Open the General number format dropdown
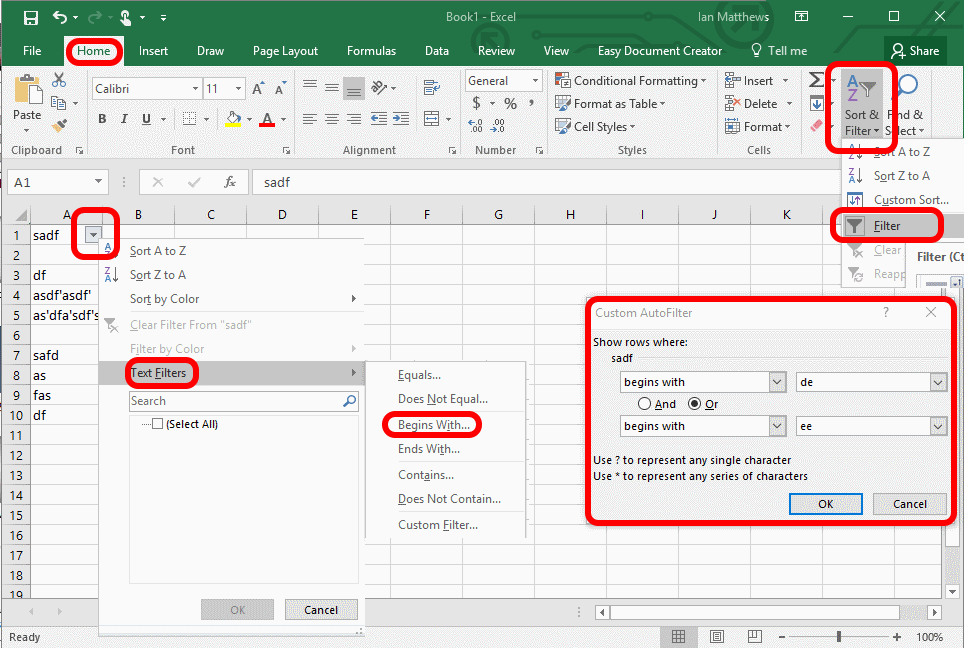This screenshot has width=964, height=648. [x=535, y=81]
